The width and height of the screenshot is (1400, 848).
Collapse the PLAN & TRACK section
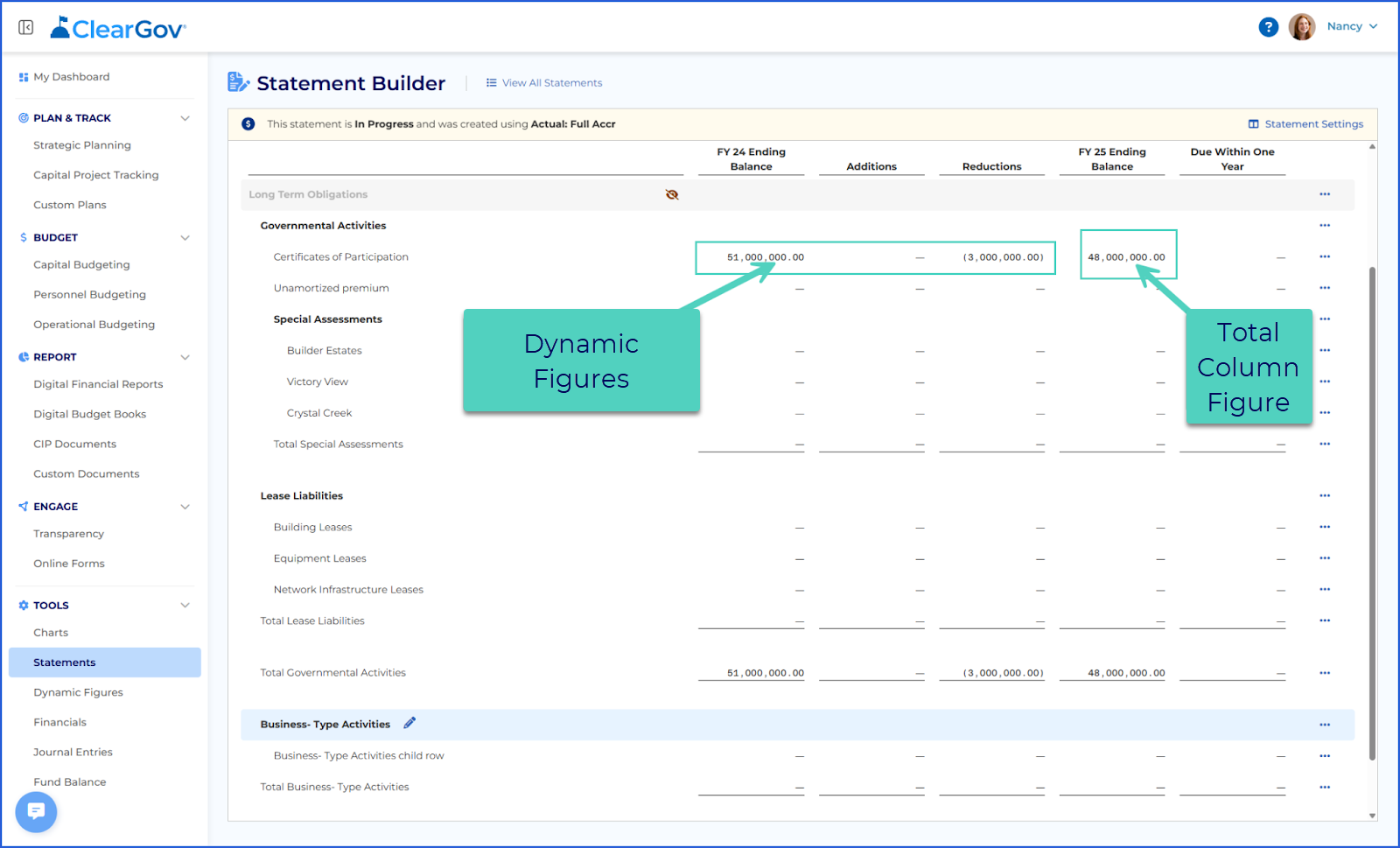point(185,118)
